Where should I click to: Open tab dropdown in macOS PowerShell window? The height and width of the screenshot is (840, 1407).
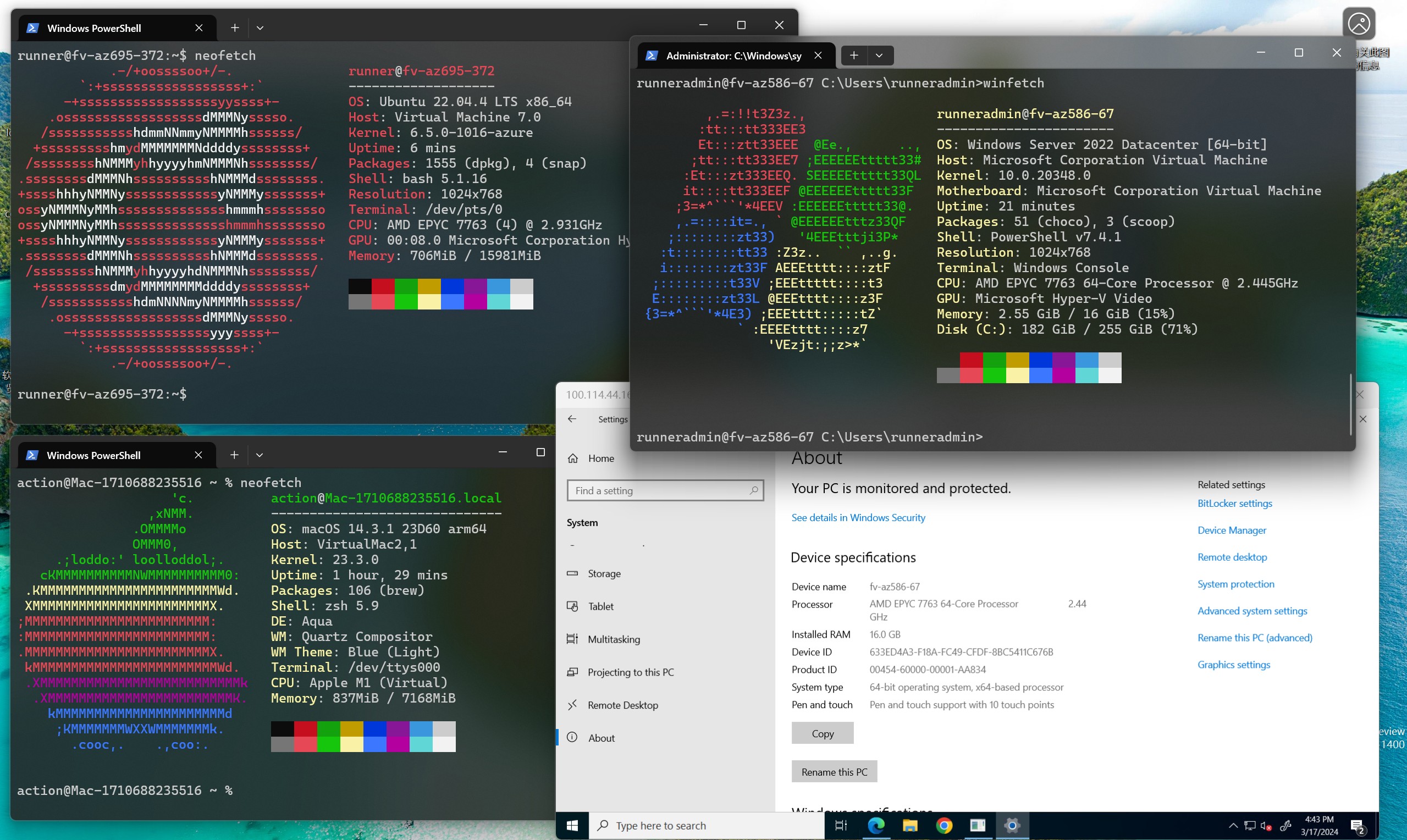click(259, 455)
